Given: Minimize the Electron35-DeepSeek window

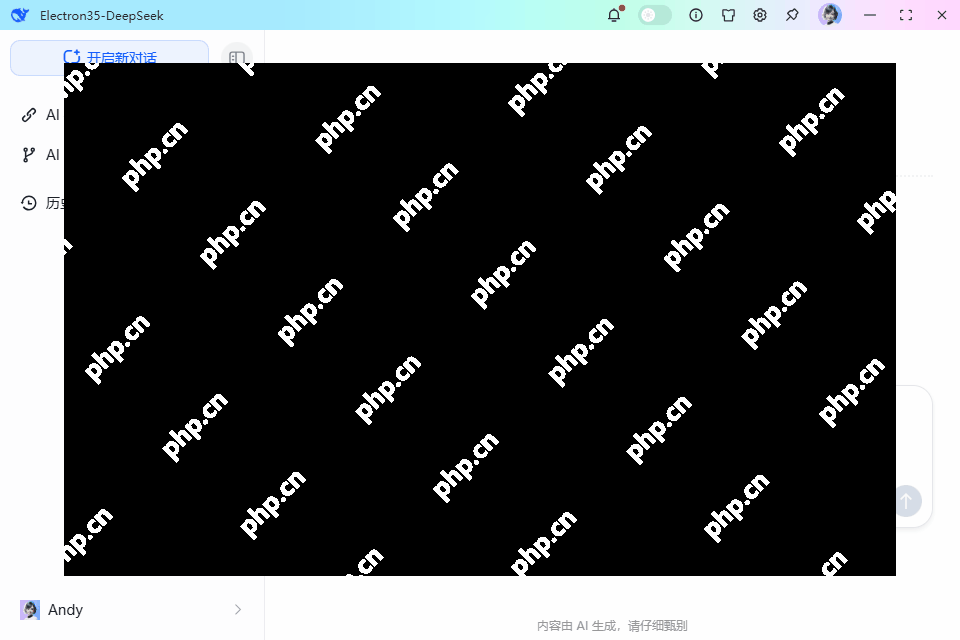Looking at the screenshot, I should pyautogui.click(x=870, y=15).
